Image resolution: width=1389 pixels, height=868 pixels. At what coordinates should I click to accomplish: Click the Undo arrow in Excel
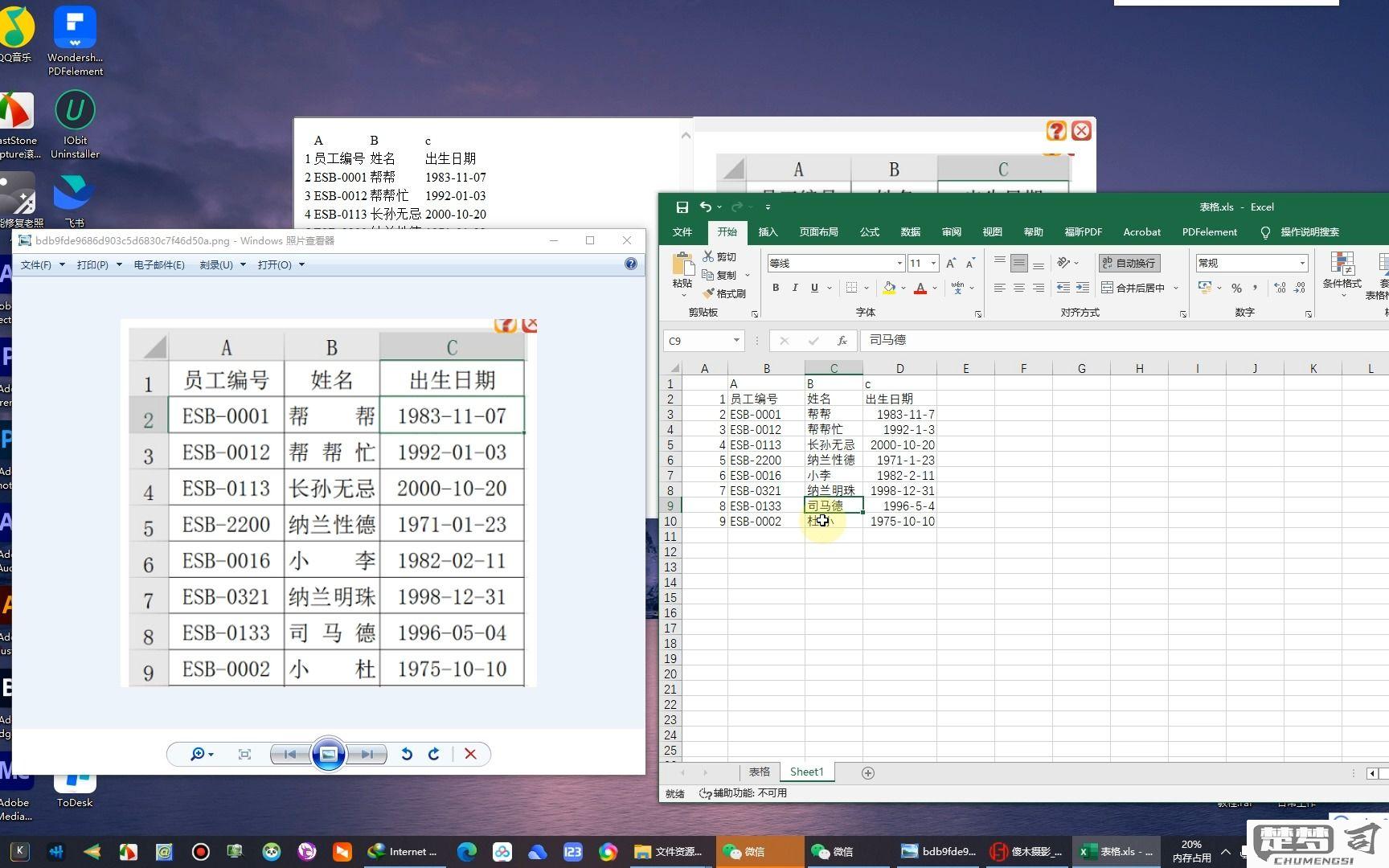point(705,207)
